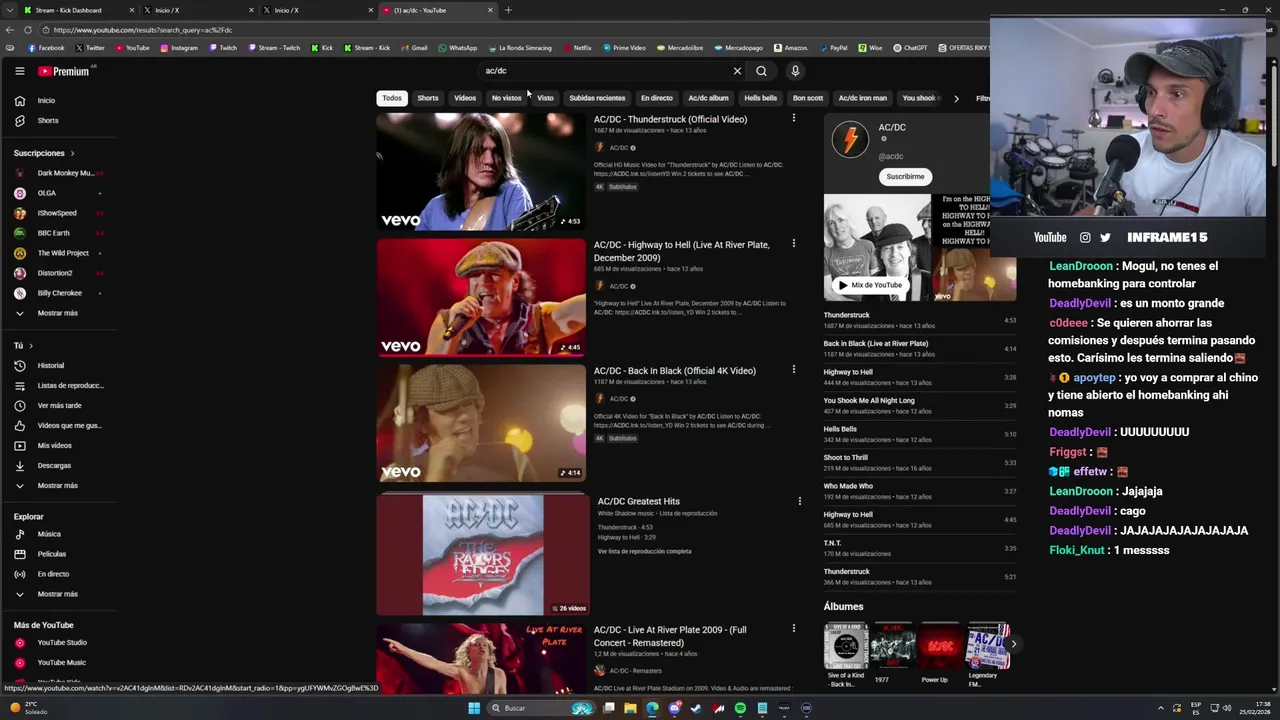Click the YouTube Premium logo
The height and width of the screenshot is (720, 1280).
click(x=64, y=71)
